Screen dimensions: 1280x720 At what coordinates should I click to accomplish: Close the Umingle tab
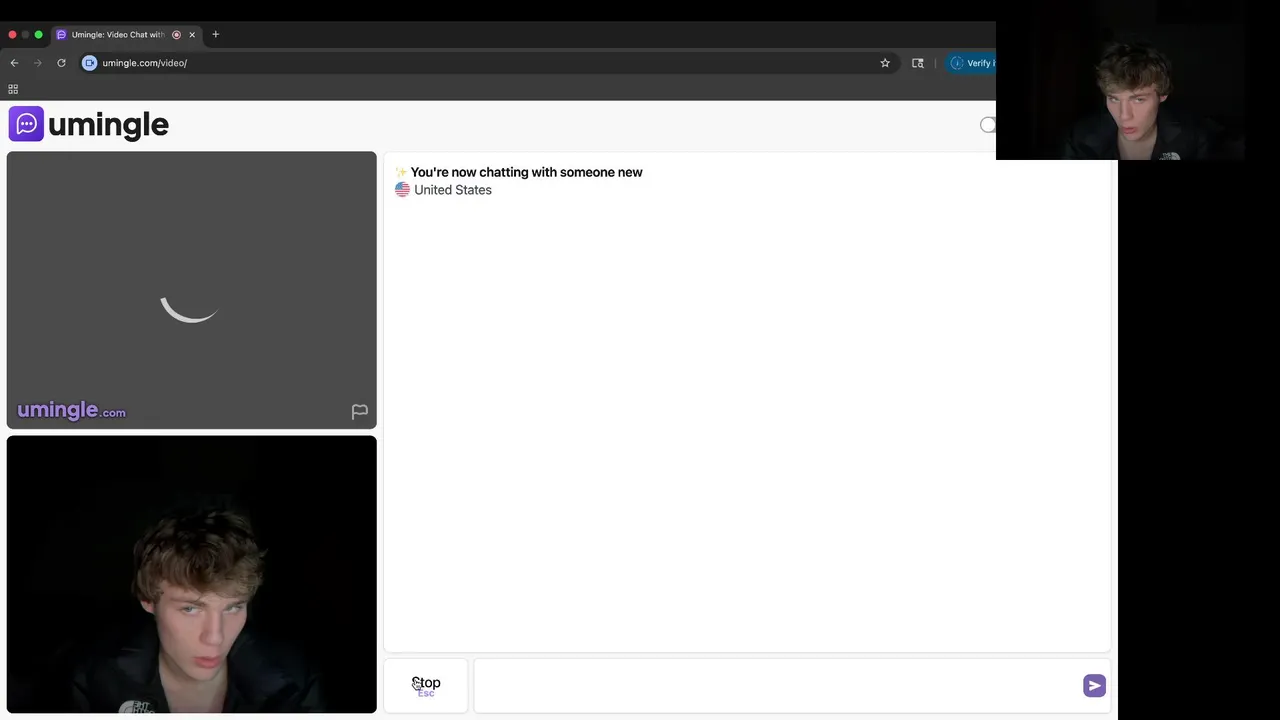(192, 35)
